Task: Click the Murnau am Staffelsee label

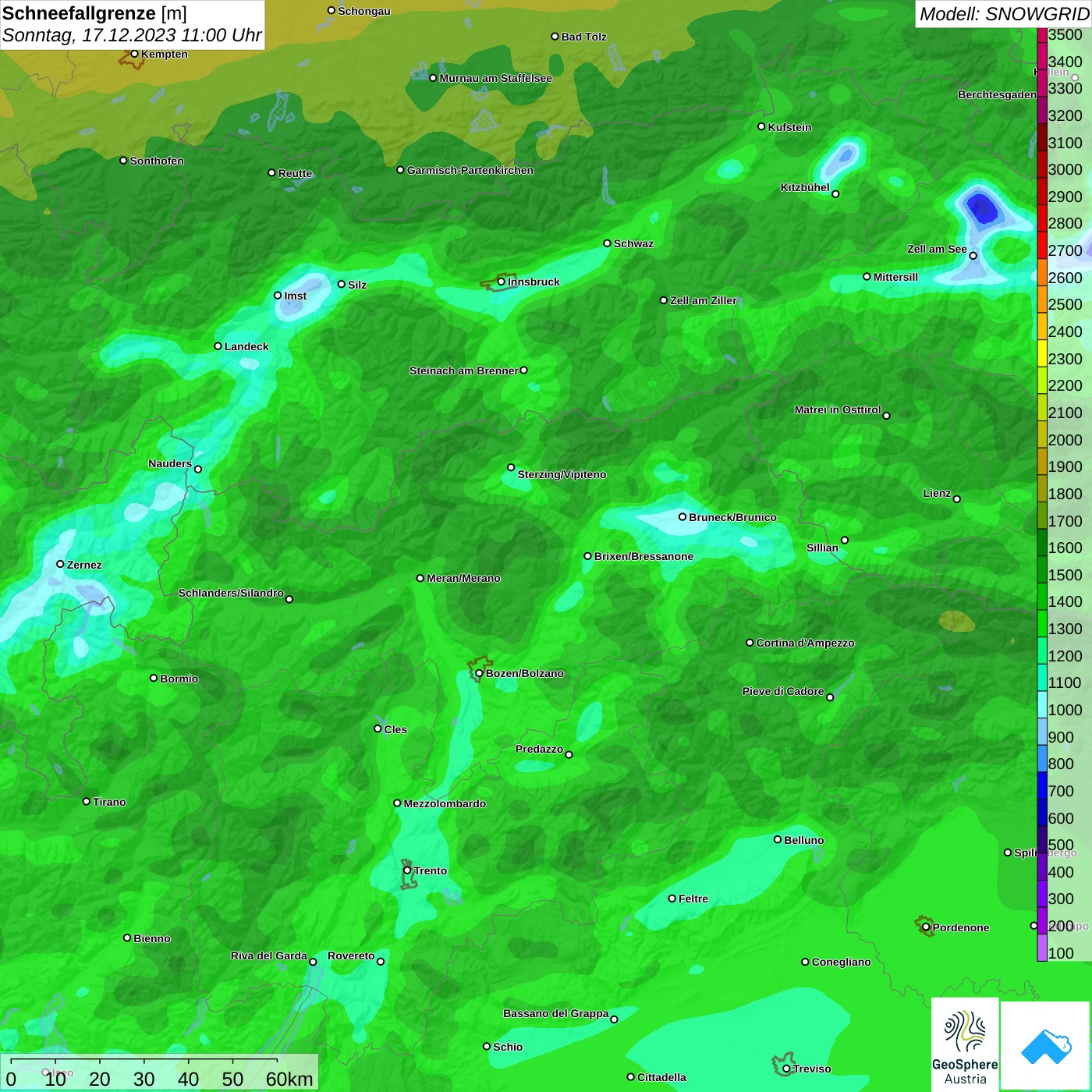Action: pos(496,78)
